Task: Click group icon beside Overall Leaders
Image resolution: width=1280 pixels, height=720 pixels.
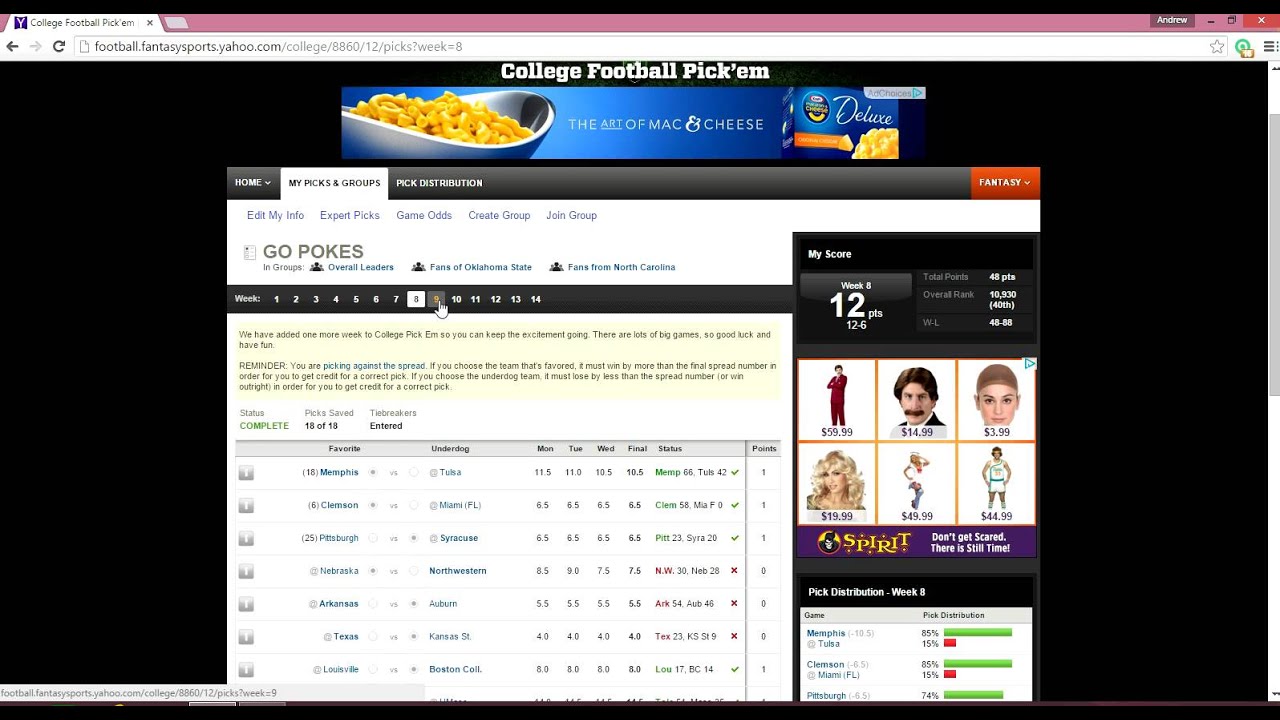Action: [x=317, y=267]
